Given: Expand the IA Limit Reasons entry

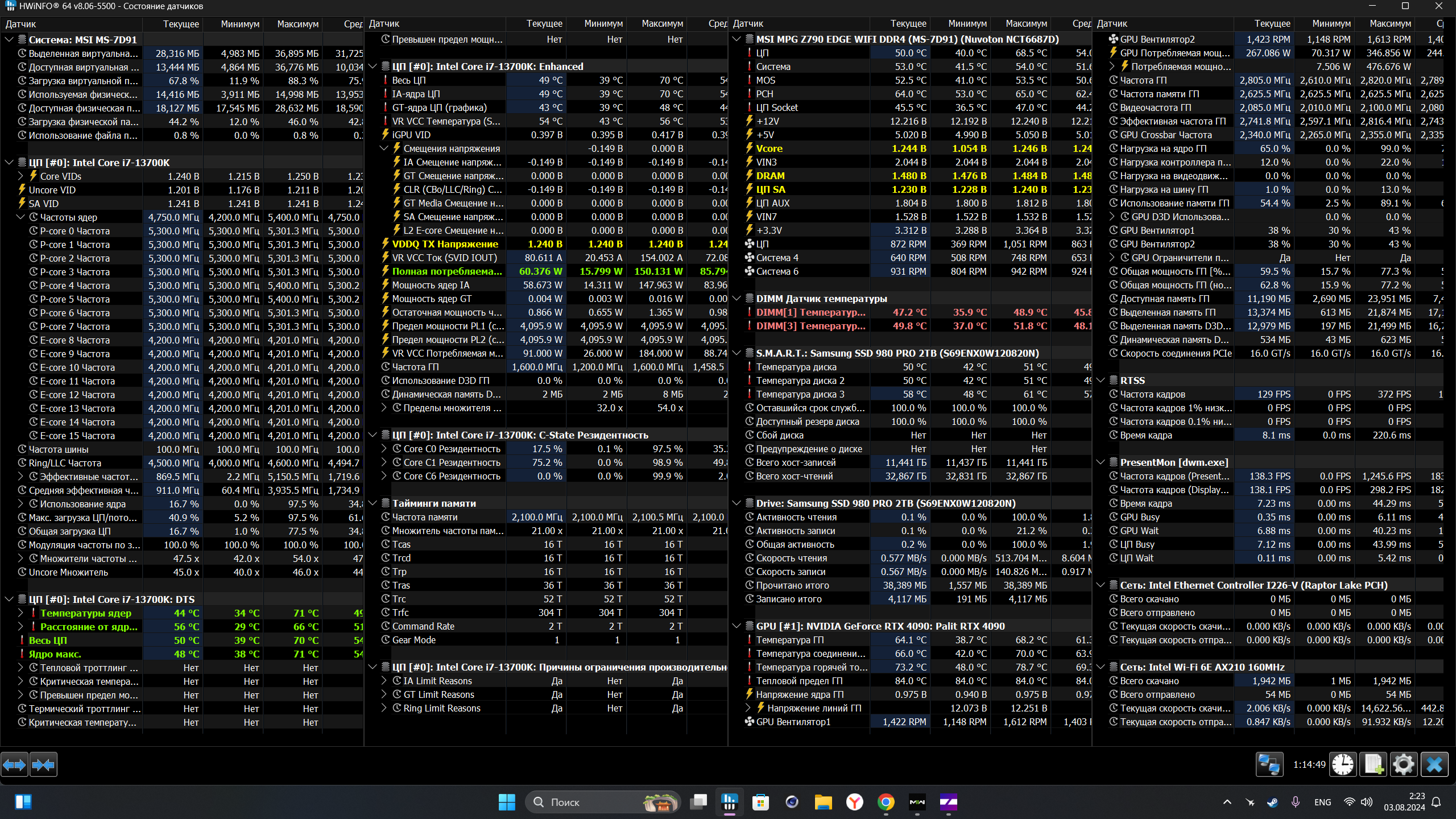Looking at the screenshot, I should click(384, 681).
